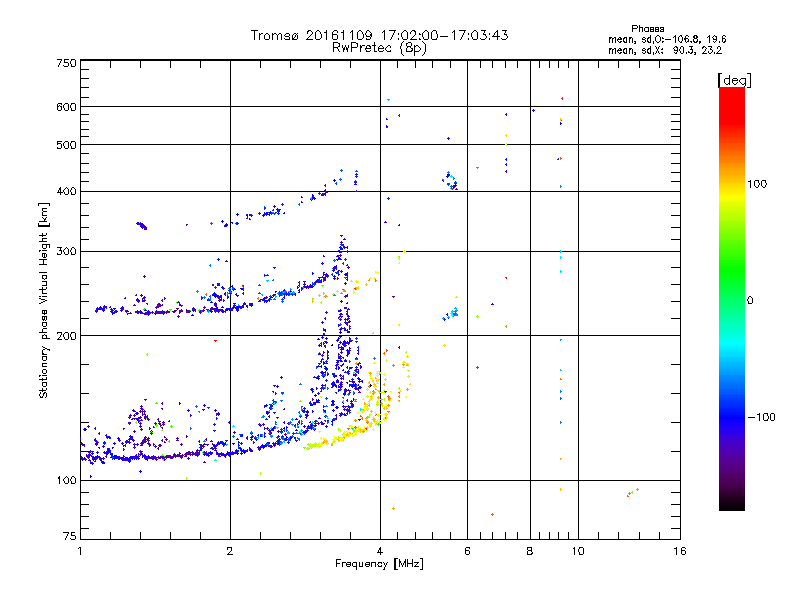
Task: Click the height axis tick label "300"
Action: (x=66, y=252)
